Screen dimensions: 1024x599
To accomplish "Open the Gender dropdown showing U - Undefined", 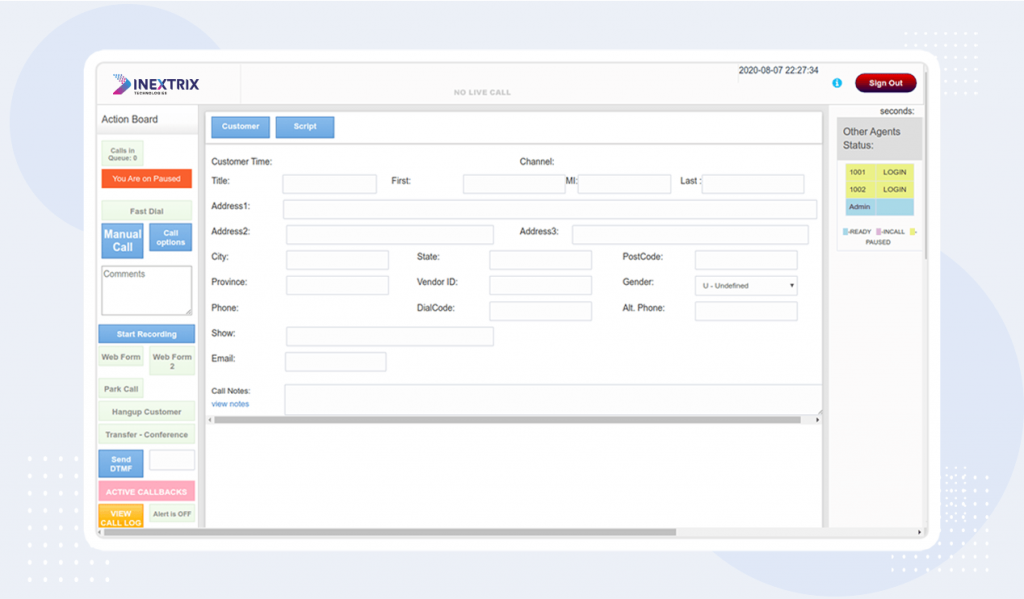I will pos(745,285).
